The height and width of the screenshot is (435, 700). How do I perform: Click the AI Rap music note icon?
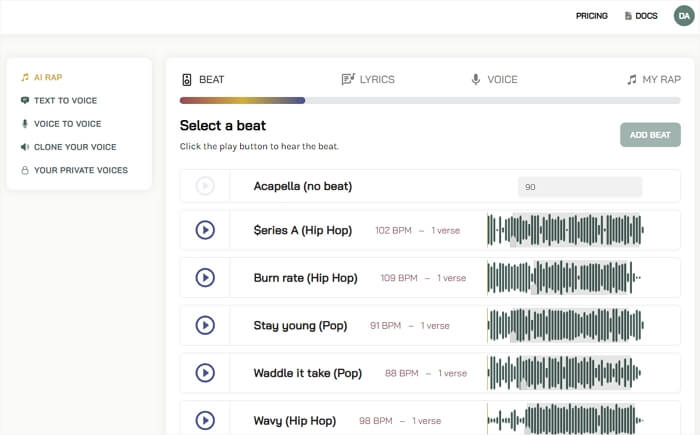pyautogui.click(x=25, y=77)
